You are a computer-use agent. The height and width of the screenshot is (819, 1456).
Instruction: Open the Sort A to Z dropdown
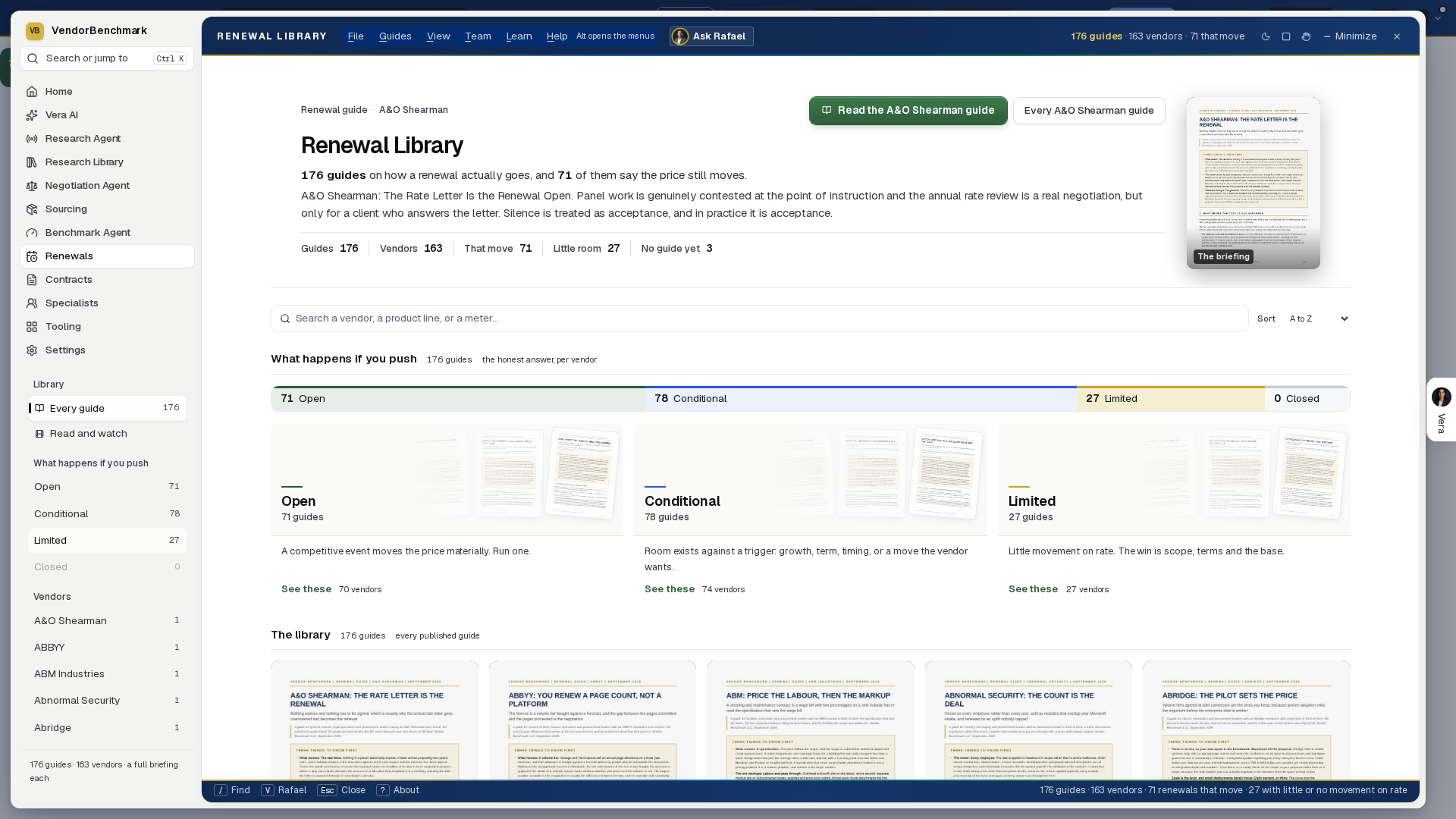click(1319, 319)
